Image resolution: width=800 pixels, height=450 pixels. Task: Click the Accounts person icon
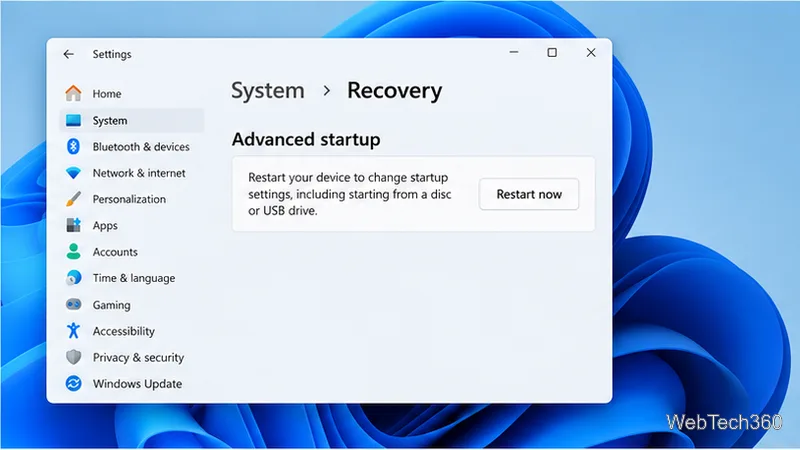73,252
